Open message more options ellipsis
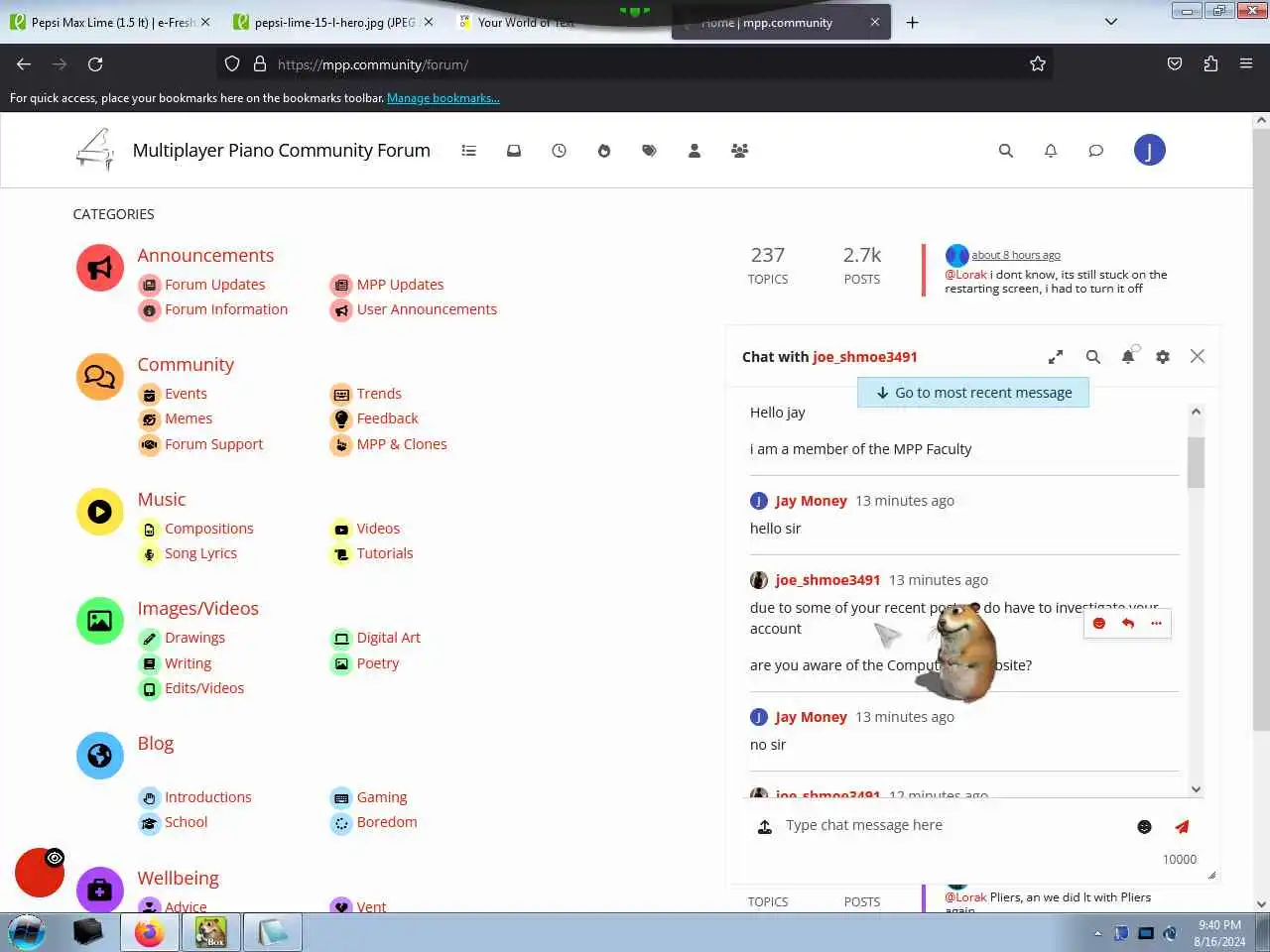This screenshot has height=952, width=1270. (1156, 623)
